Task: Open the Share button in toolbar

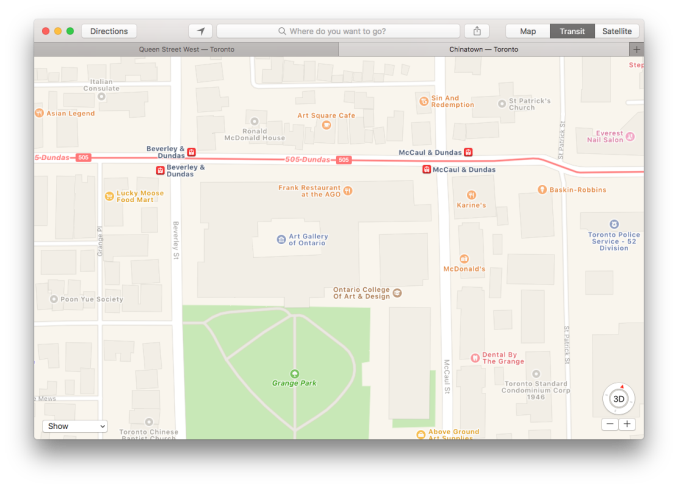Action: (477, 31)
